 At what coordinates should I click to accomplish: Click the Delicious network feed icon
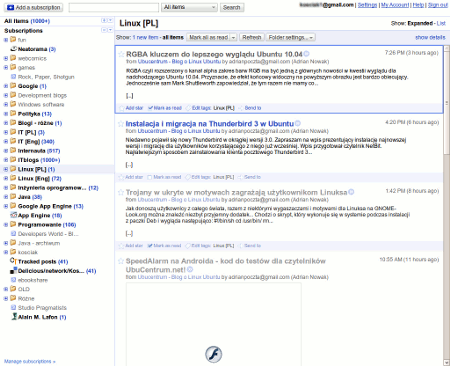(14, 271)
